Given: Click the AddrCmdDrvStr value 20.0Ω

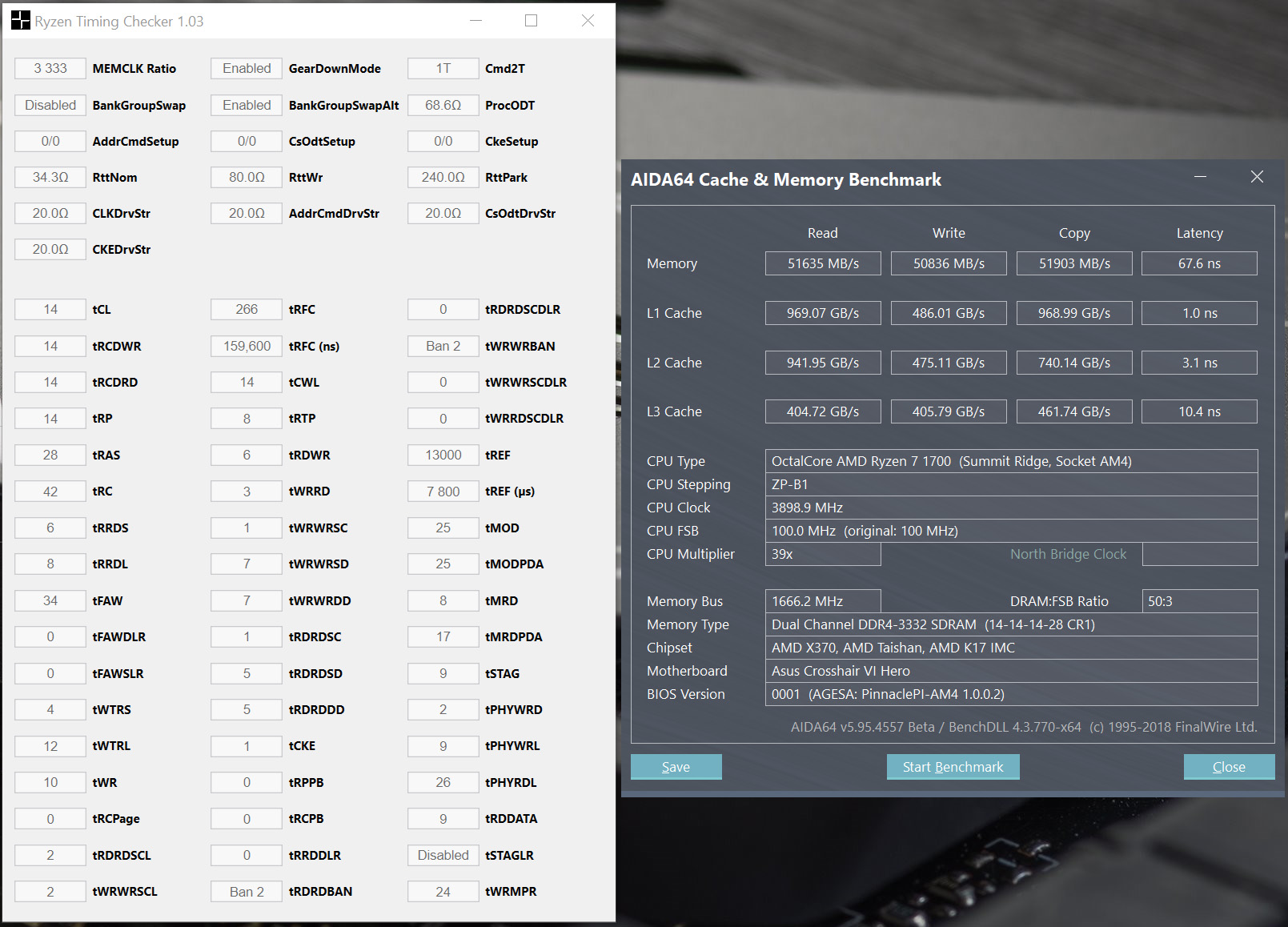Looking at the screenshot, I should [x=247, y=214].
